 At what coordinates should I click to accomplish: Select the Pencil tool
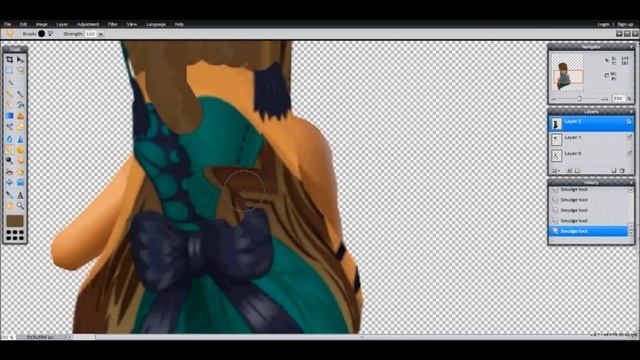pyautogui.click(x=9, y=93)
